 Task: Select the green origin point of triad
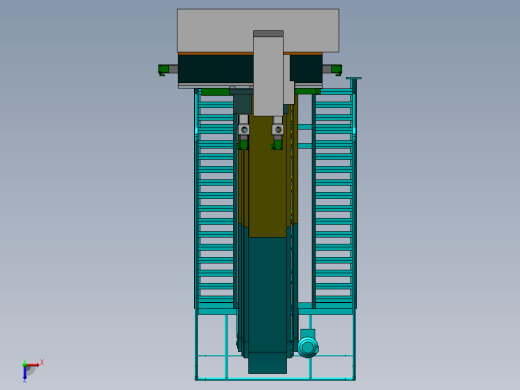[x=25, y=365]
